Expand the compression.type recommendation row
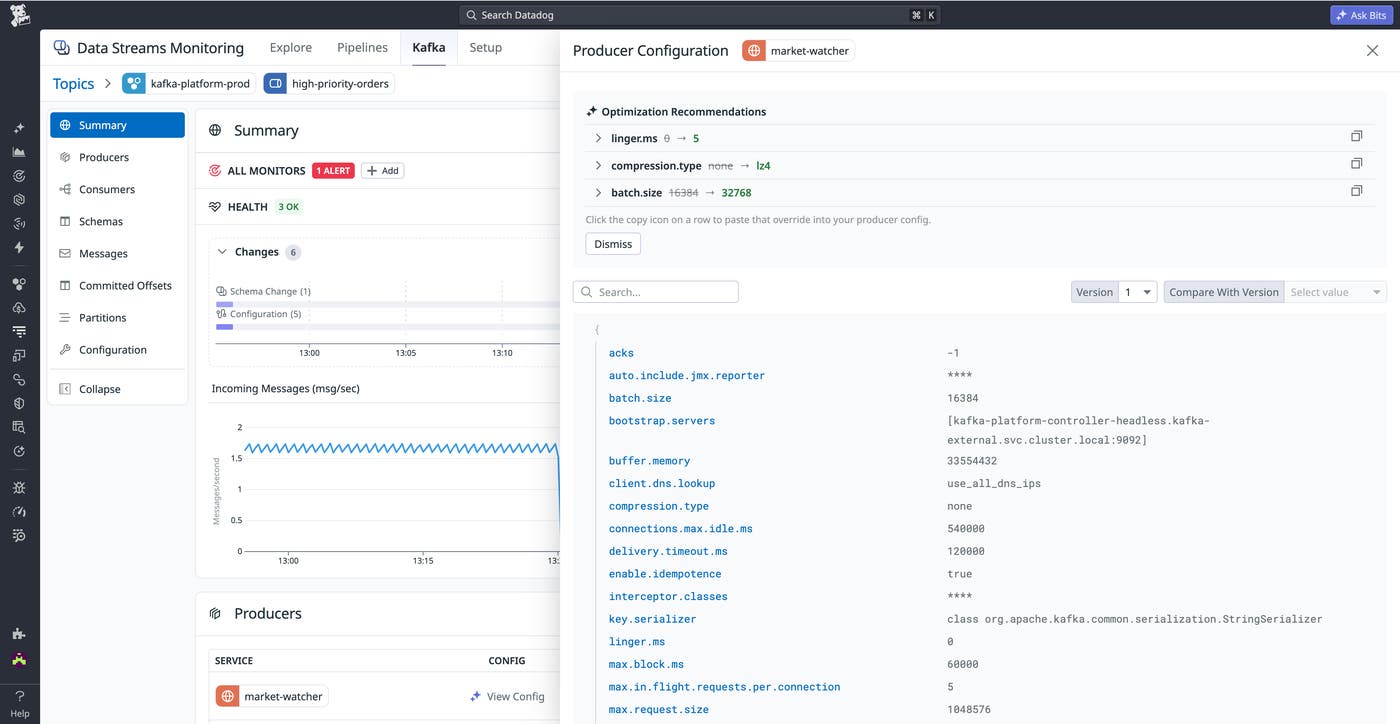Viewport: 1400px width, 724px height. 598,165
